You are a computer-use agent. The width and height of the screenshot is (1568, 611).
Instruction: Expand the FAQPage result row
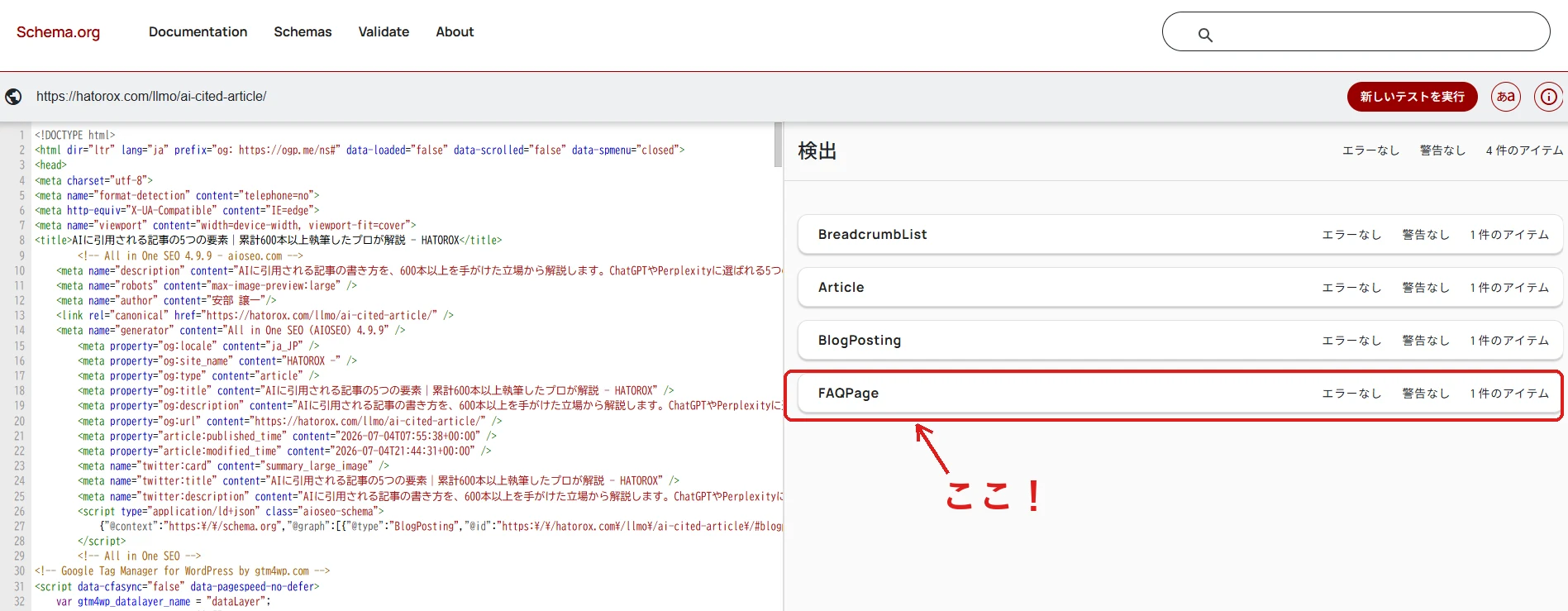coord(1180,394)
